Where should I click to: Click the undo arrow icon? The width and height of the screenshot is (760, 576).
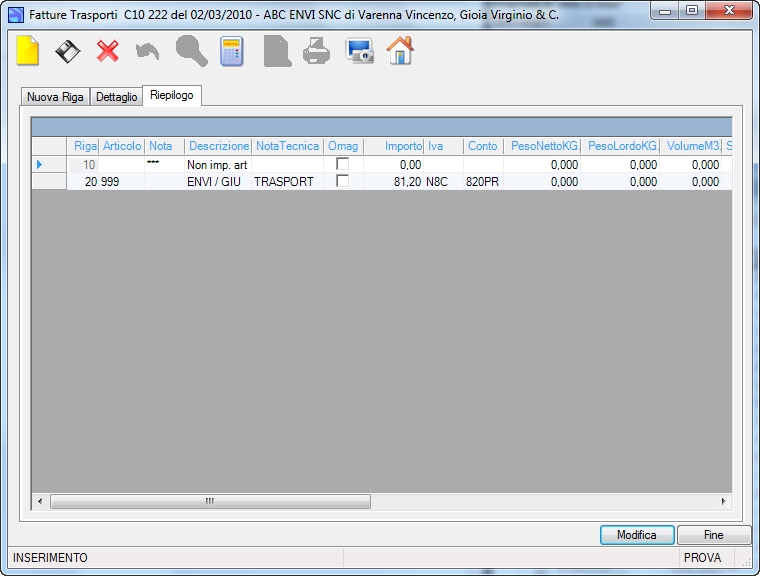click(147, 51)
